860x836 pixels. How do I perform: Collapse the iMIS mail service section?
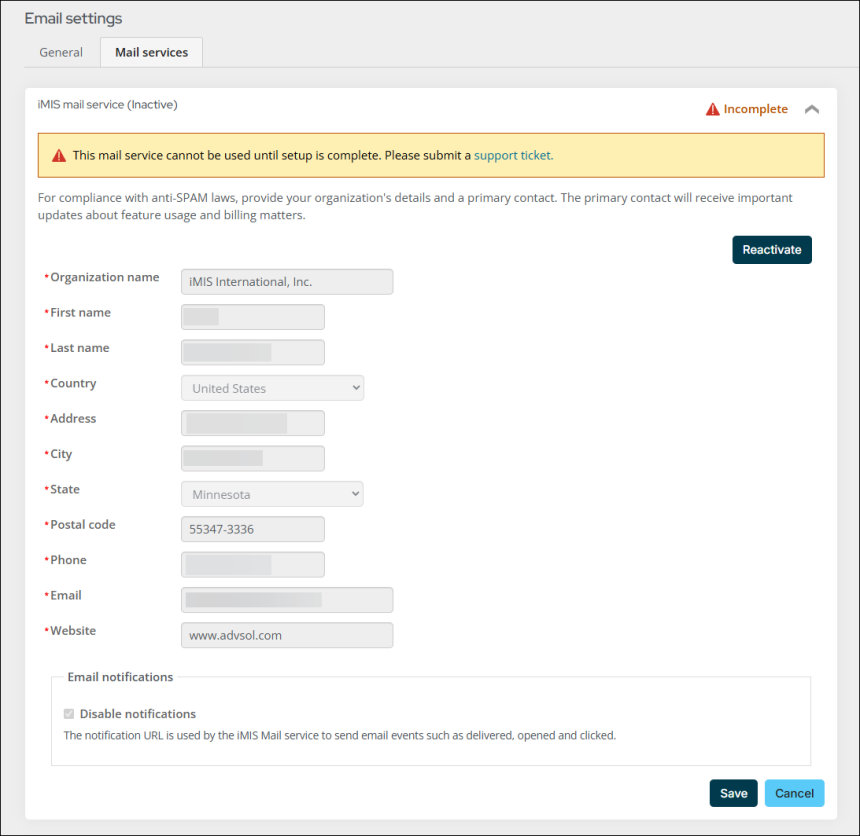812,109
